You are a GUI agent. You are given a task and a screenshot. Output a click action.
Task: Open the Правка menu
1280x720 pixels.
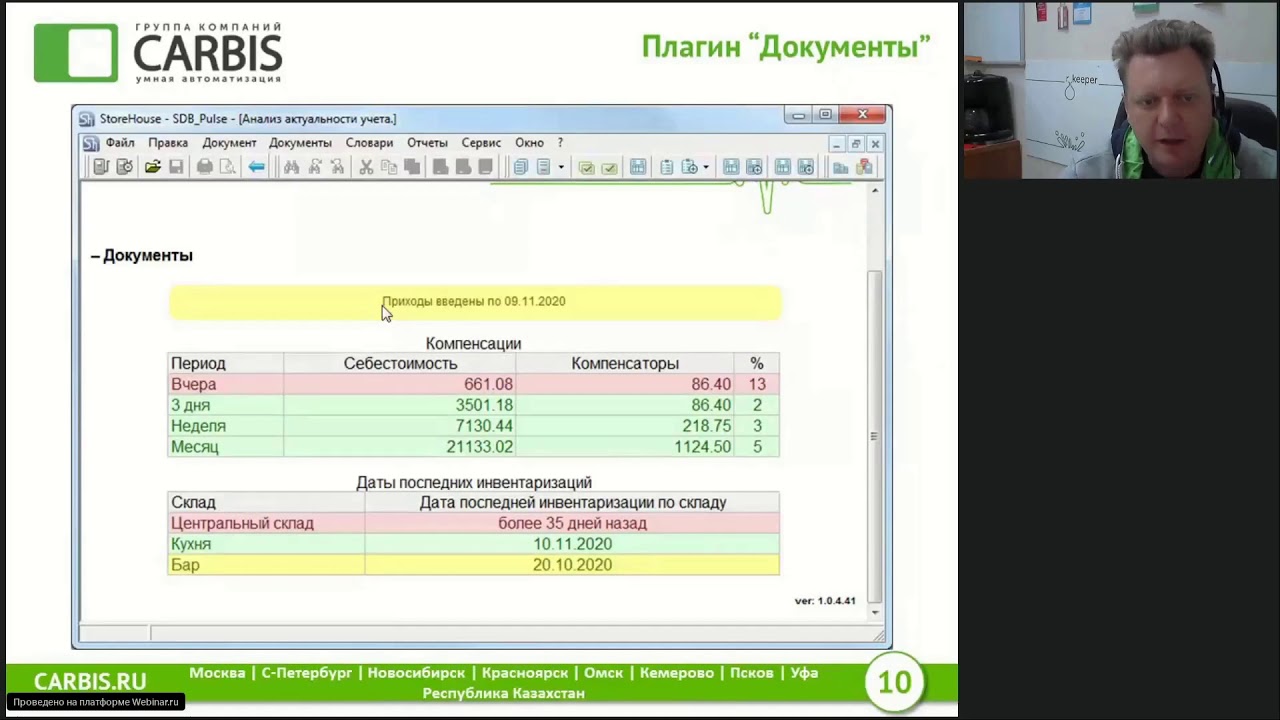coord(168,143)
